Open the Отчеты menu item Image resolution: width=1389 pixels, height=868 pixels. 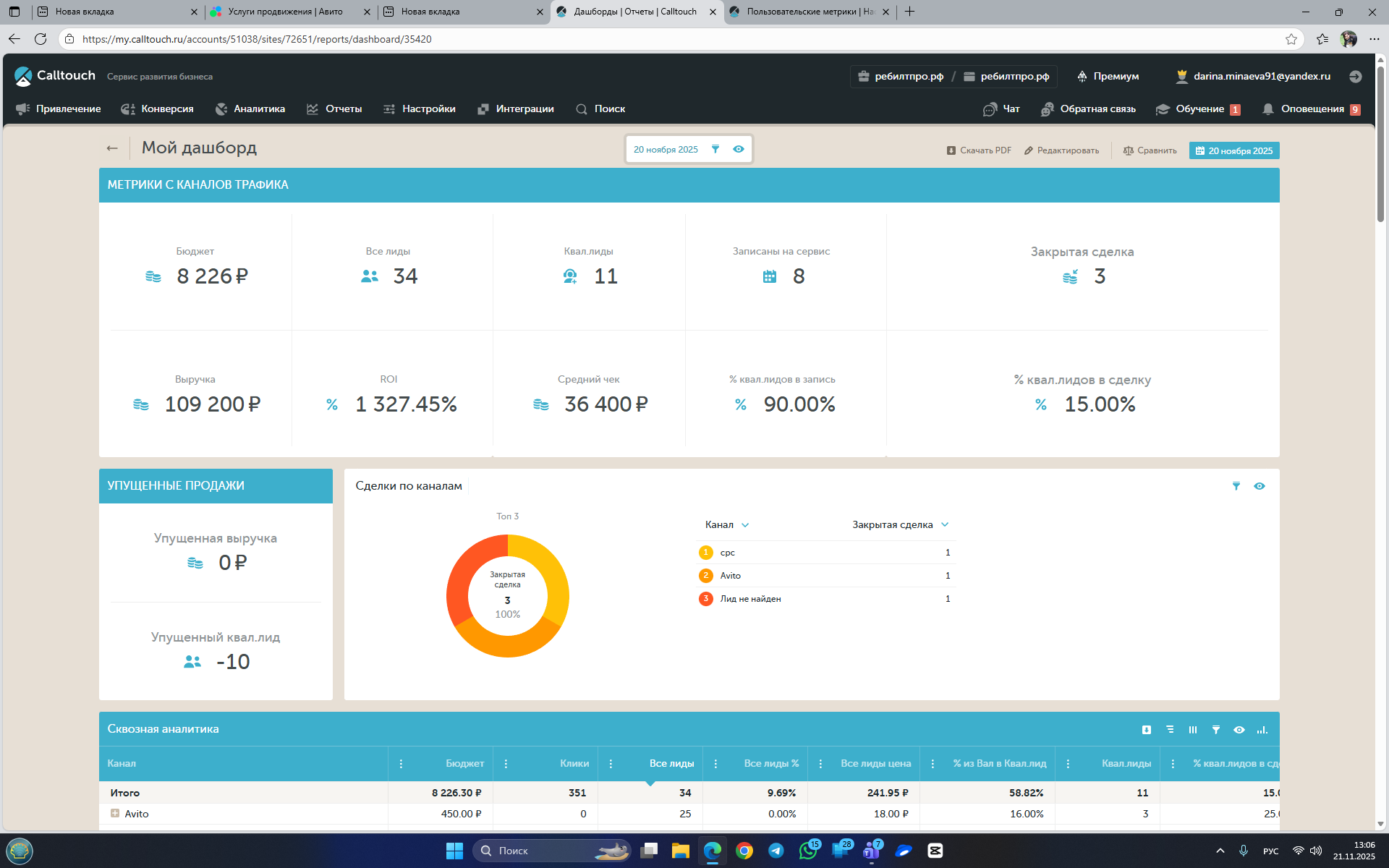coord(334,109)
